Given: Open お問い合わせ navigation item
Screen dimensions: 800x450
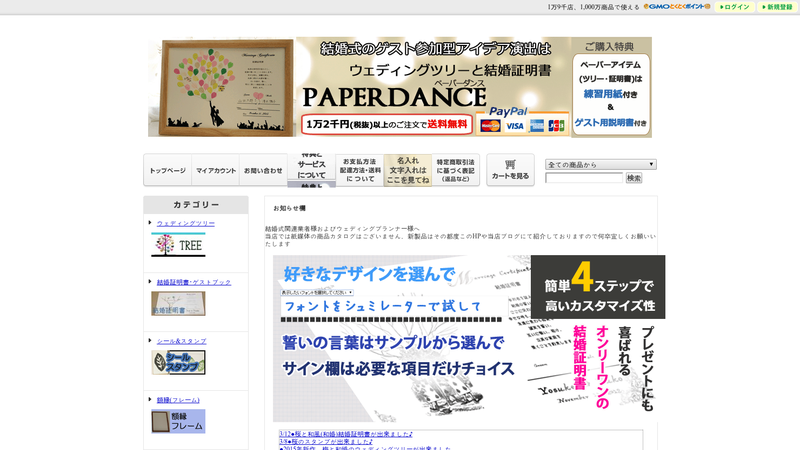Looking at the screenshot, I should 263,170.
